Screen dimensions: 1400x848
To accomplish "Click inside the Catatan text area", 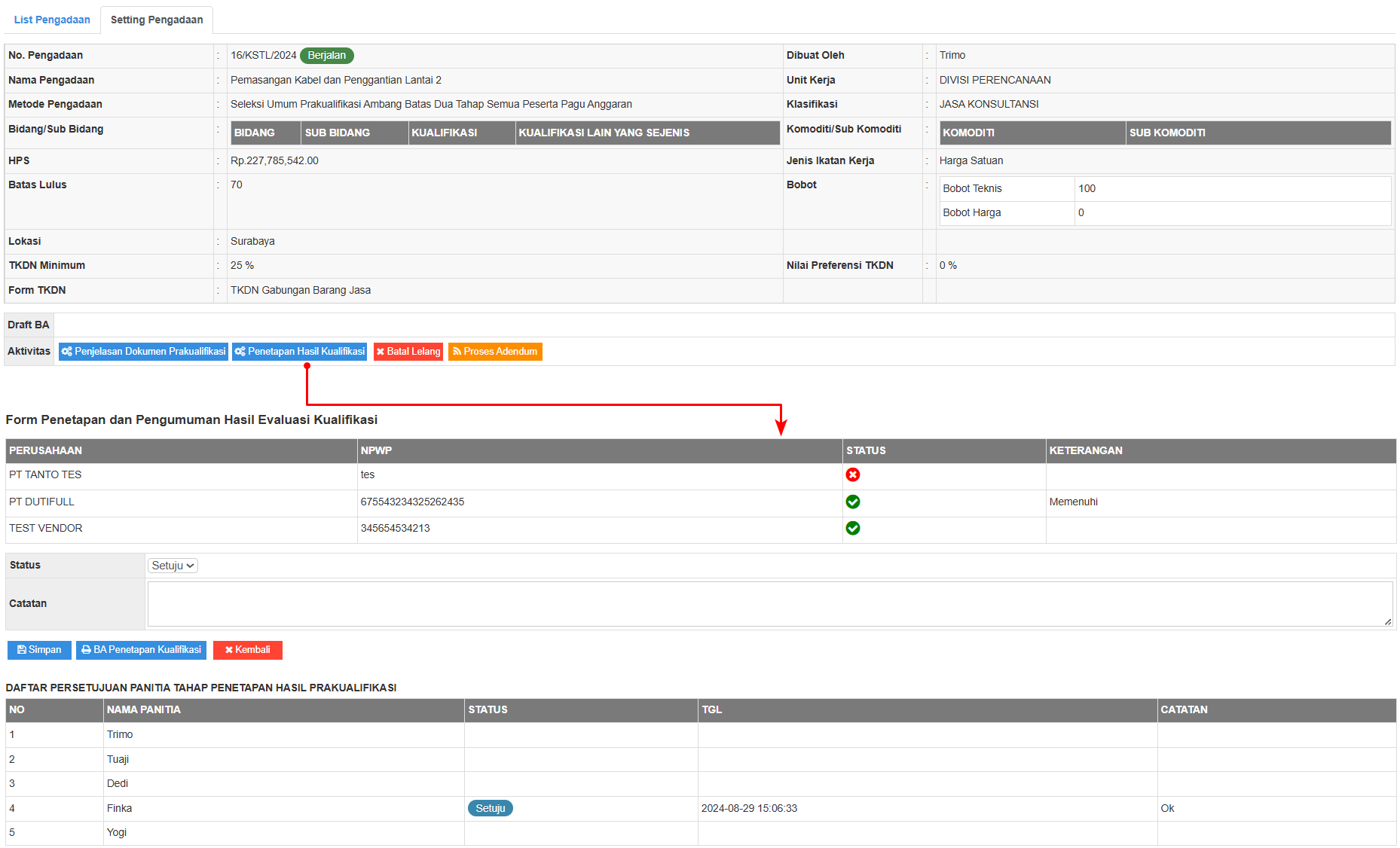I will coord(769,603).
